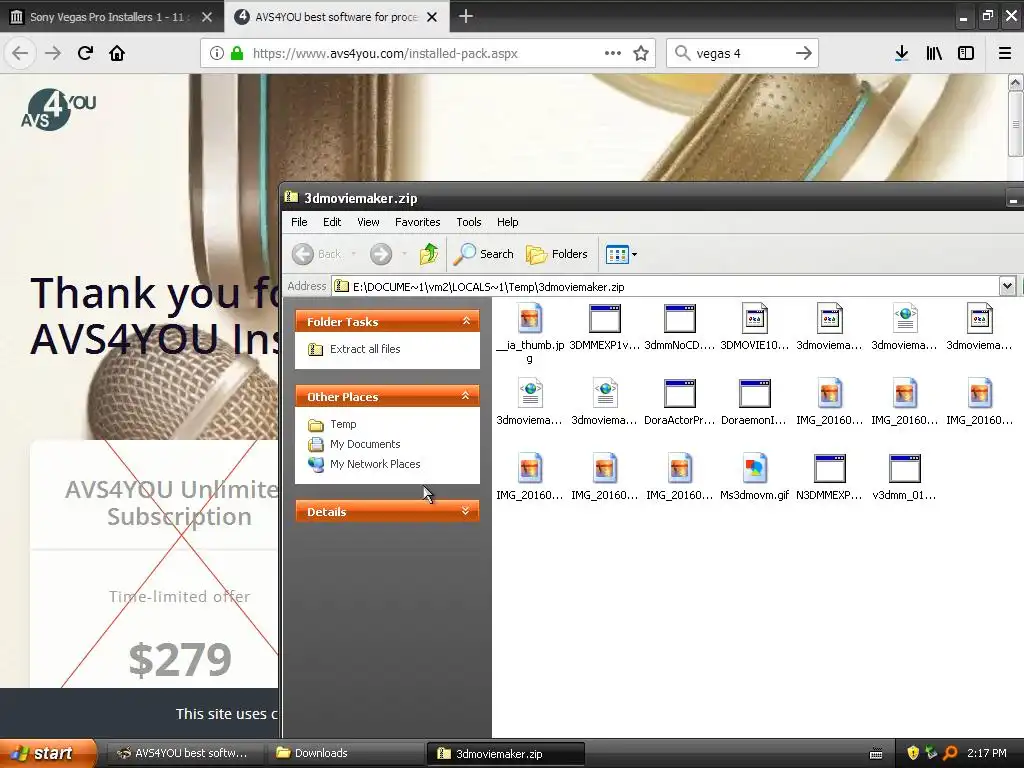Click the orange magnifier tray icon
Viewport: 1024px width, 768px height.
click(x=950, y=753)
